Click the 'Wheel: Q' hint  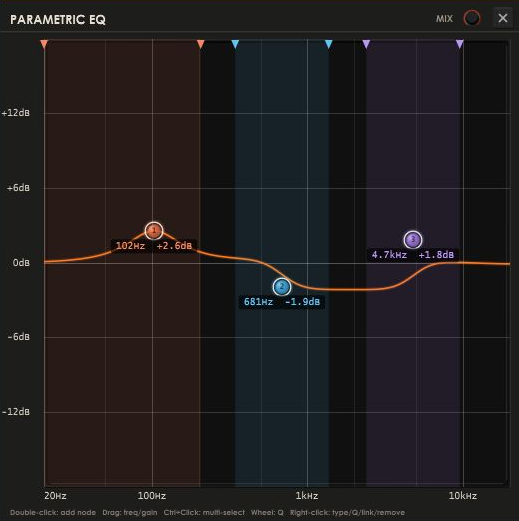point(267,512)
